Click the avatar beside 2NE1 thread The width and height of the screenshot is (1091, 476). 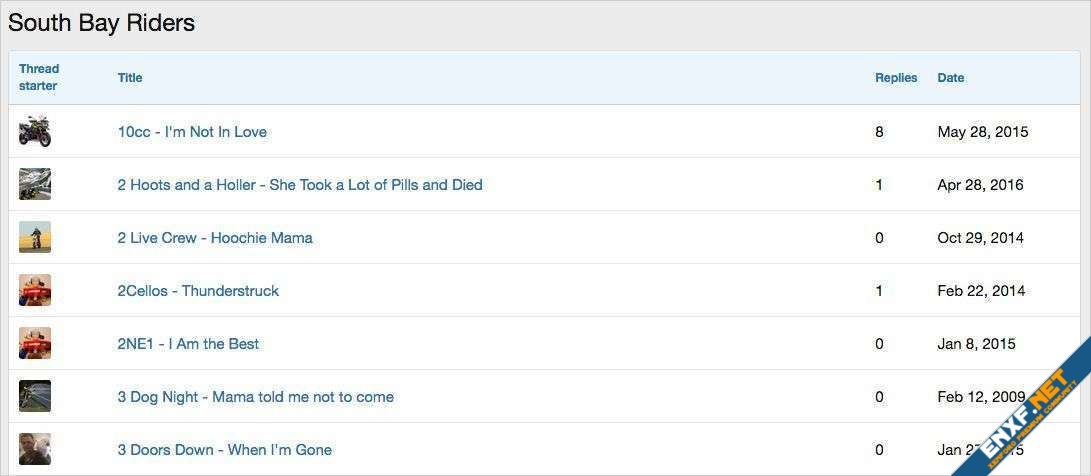(35, 343)
